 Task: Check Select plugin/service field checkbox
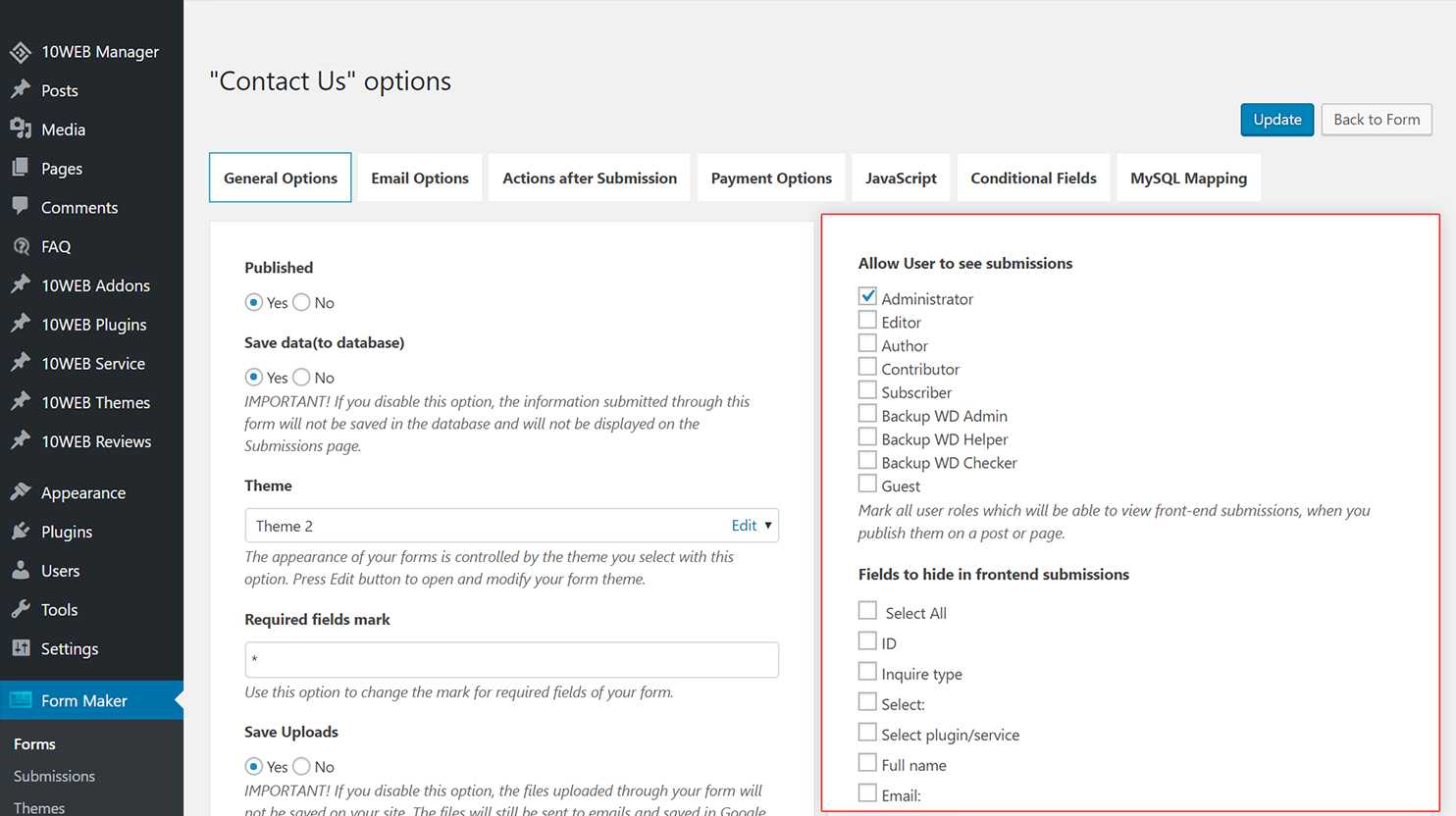[867, 733]
